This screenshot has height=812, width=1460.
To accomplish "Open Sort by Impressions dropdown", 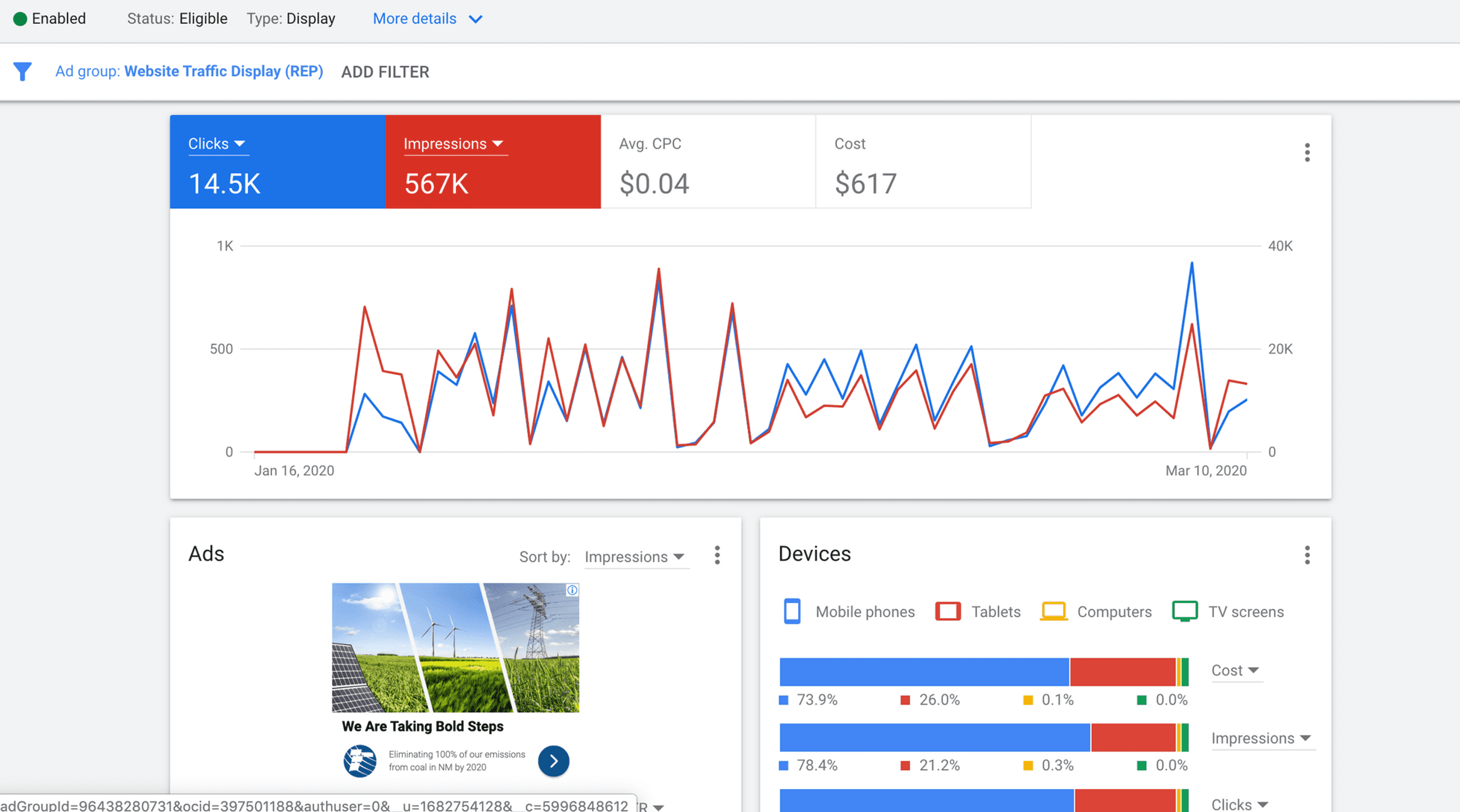I will click(635, 557).
